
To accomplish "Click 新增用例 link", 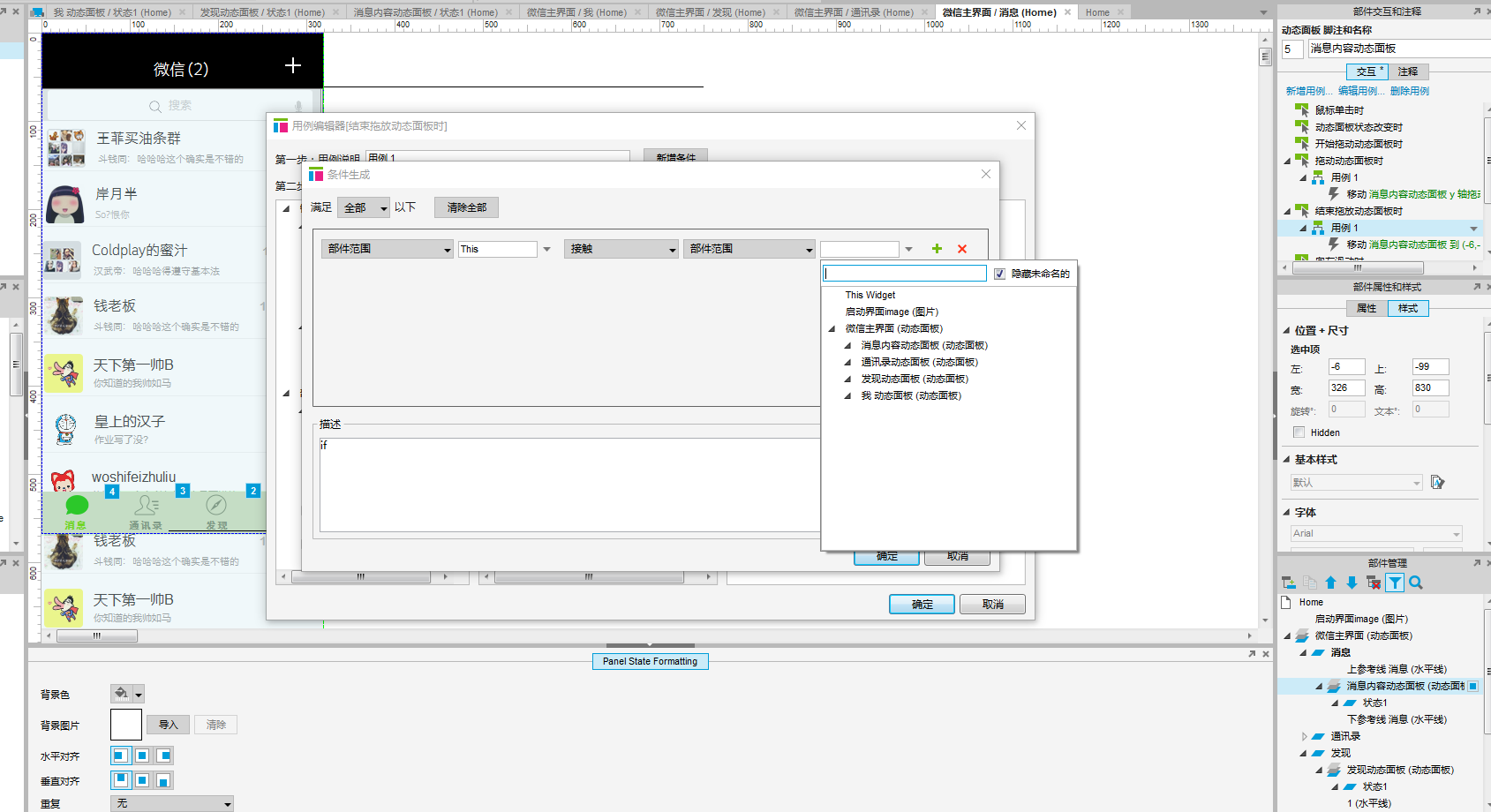I will click(x=1309, y=91).
